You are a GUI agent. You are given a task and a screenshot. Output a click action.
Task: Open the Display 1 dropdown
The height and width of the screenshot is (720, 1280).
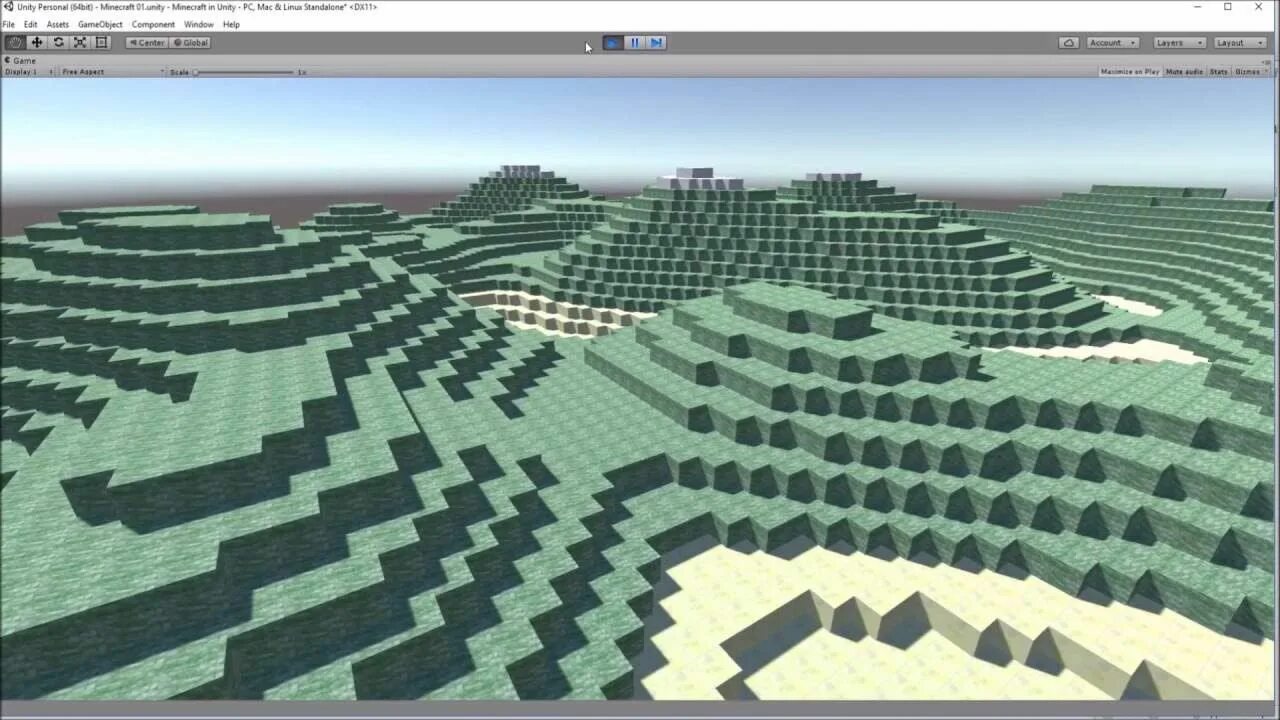[x=29, y=72]
